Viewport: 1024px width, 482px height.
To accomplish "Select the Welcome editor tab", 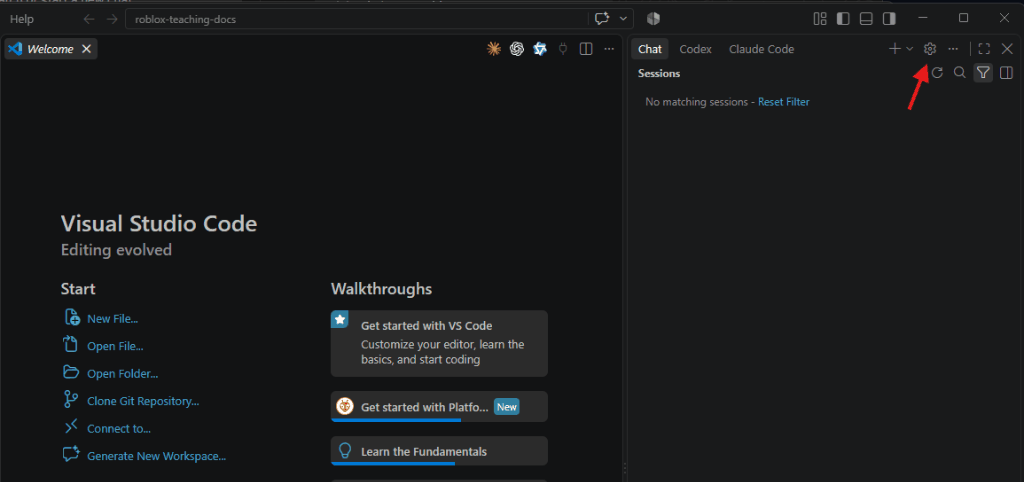I will (x=51, y=49).
